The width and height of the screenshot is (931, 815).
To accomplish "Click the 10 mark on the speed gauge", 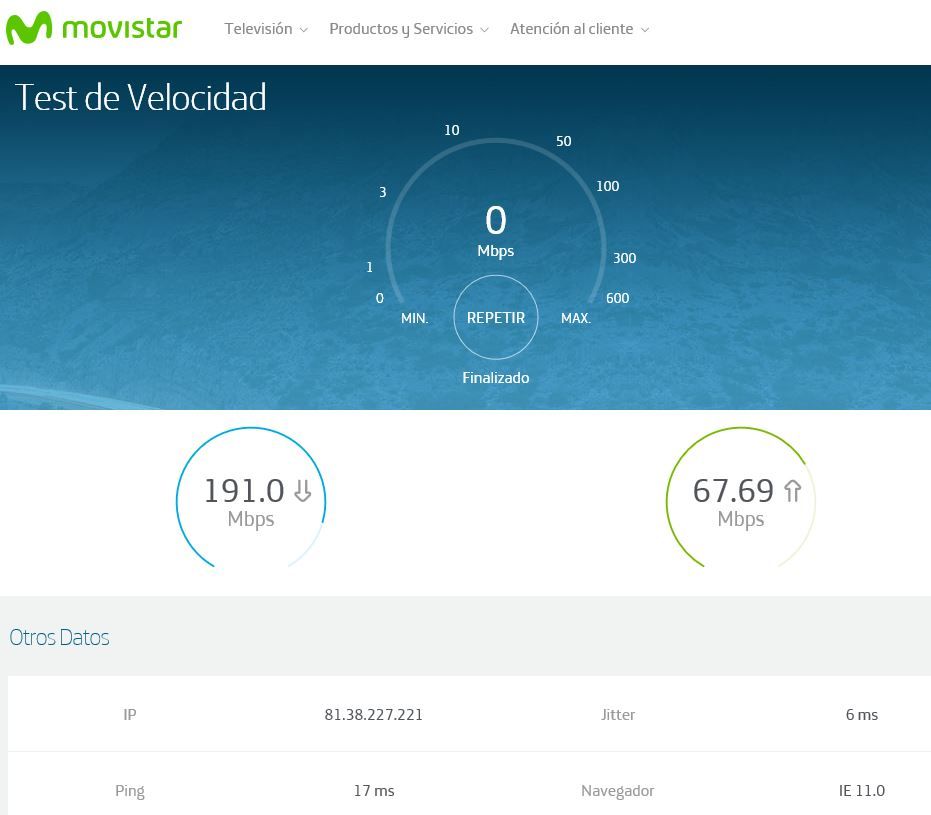I will [451, 130].
